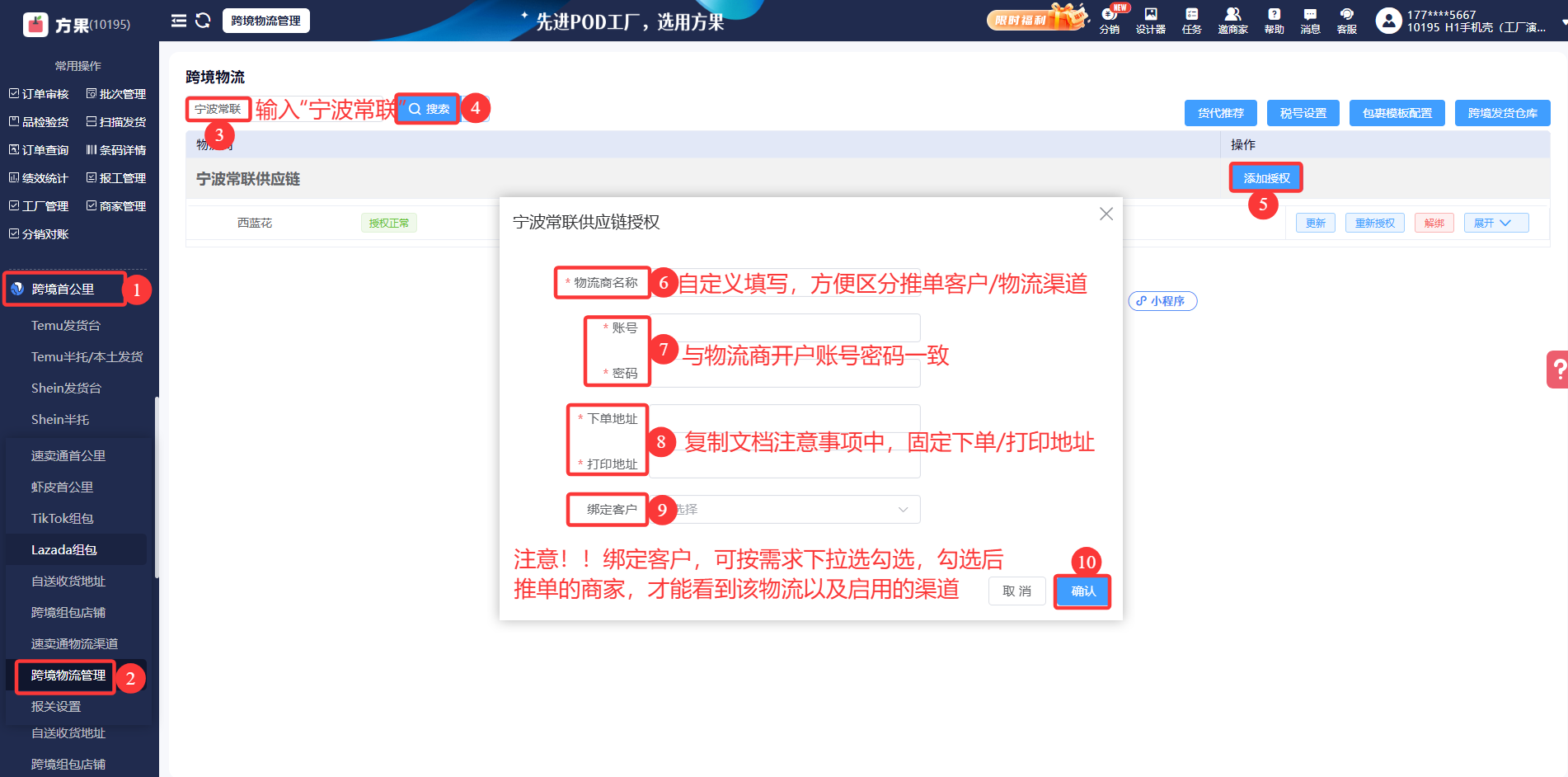Screen dimensions: 1568x777
Task: Open 批次管理 quick action
Action: tap(116, 94)
